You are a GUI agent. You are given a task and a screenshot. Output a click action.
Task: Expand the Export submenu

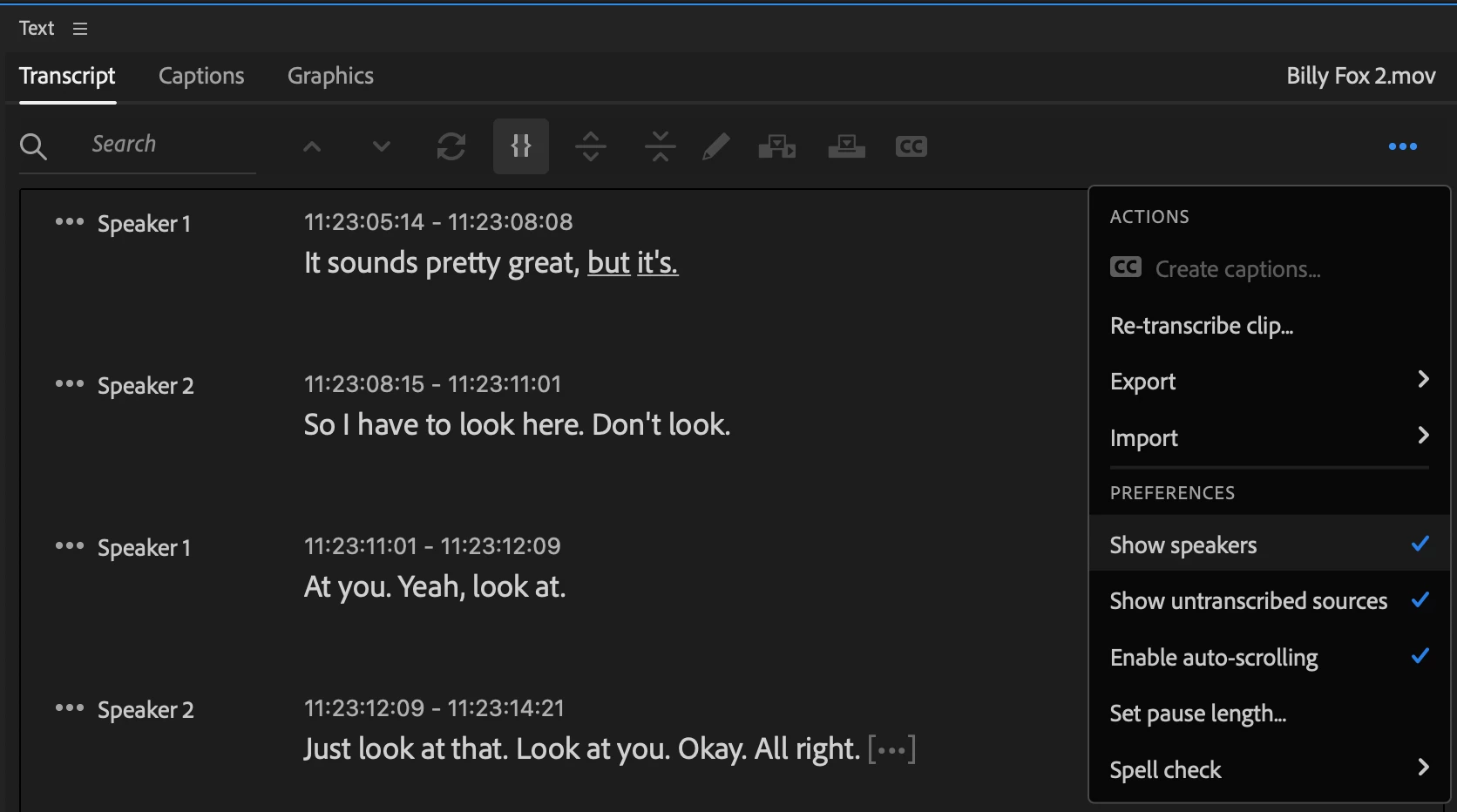coord(1269,381)
